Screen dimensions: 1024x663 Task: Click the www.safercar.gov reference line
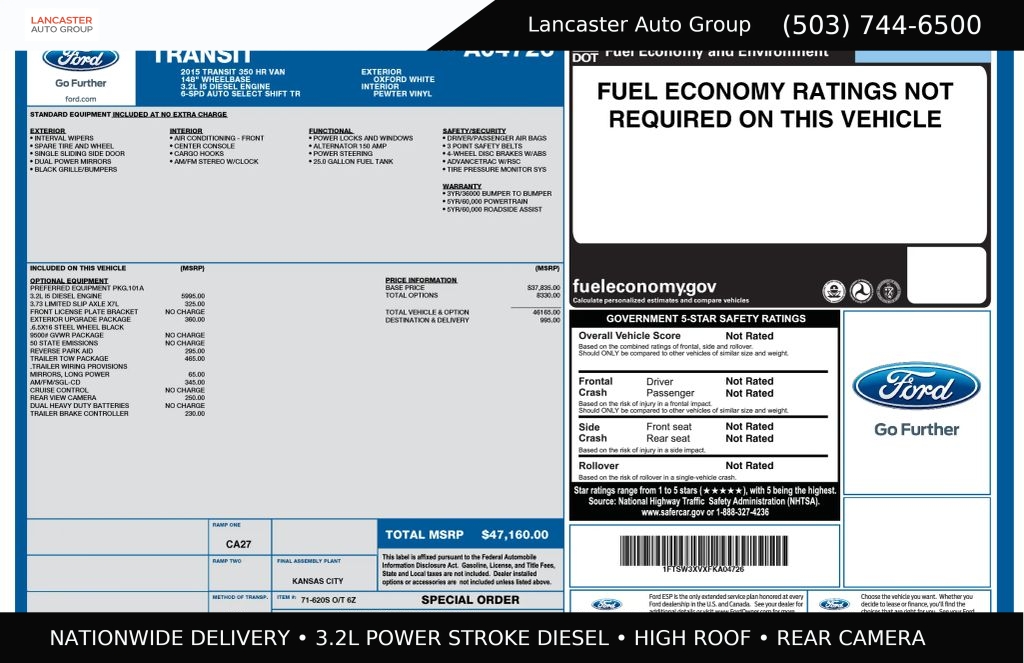click(705, 512)
